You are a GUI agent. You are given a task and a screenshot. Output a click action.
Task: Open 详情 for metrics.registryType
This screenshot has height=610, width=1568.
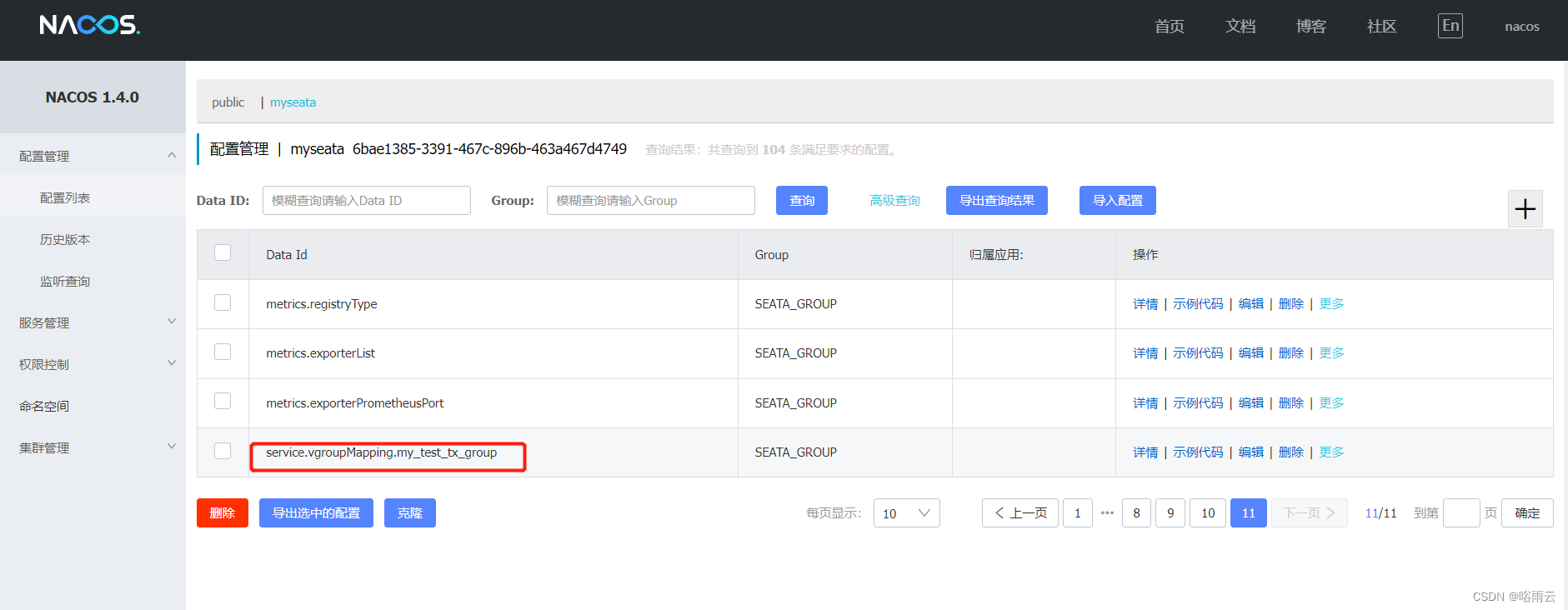pos(1145,304)
